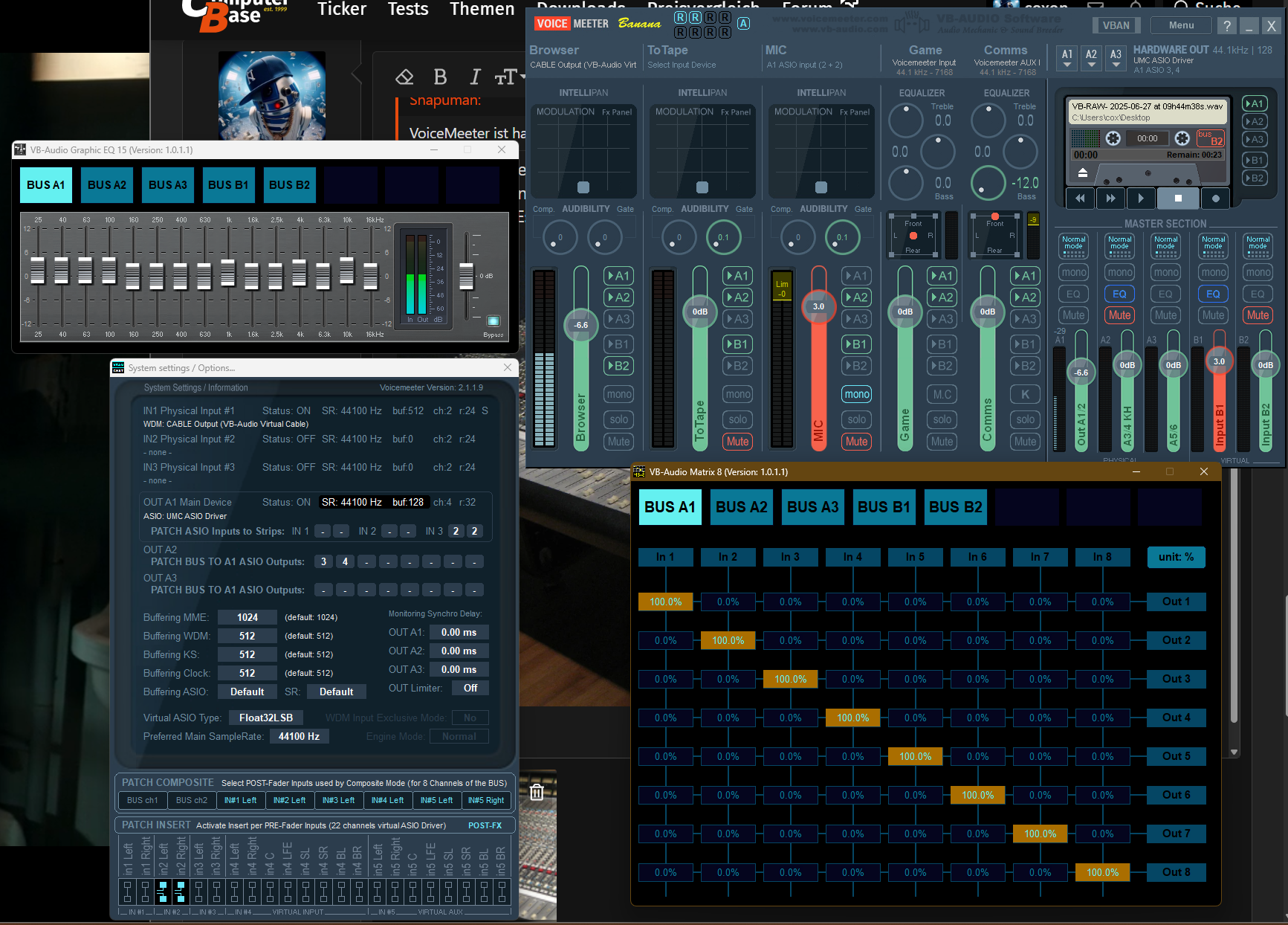Click the Comms strip Bass knob at -12.0
This screenshot has width=1288, height=925.
pyautogui.click(x=988, y=182)
